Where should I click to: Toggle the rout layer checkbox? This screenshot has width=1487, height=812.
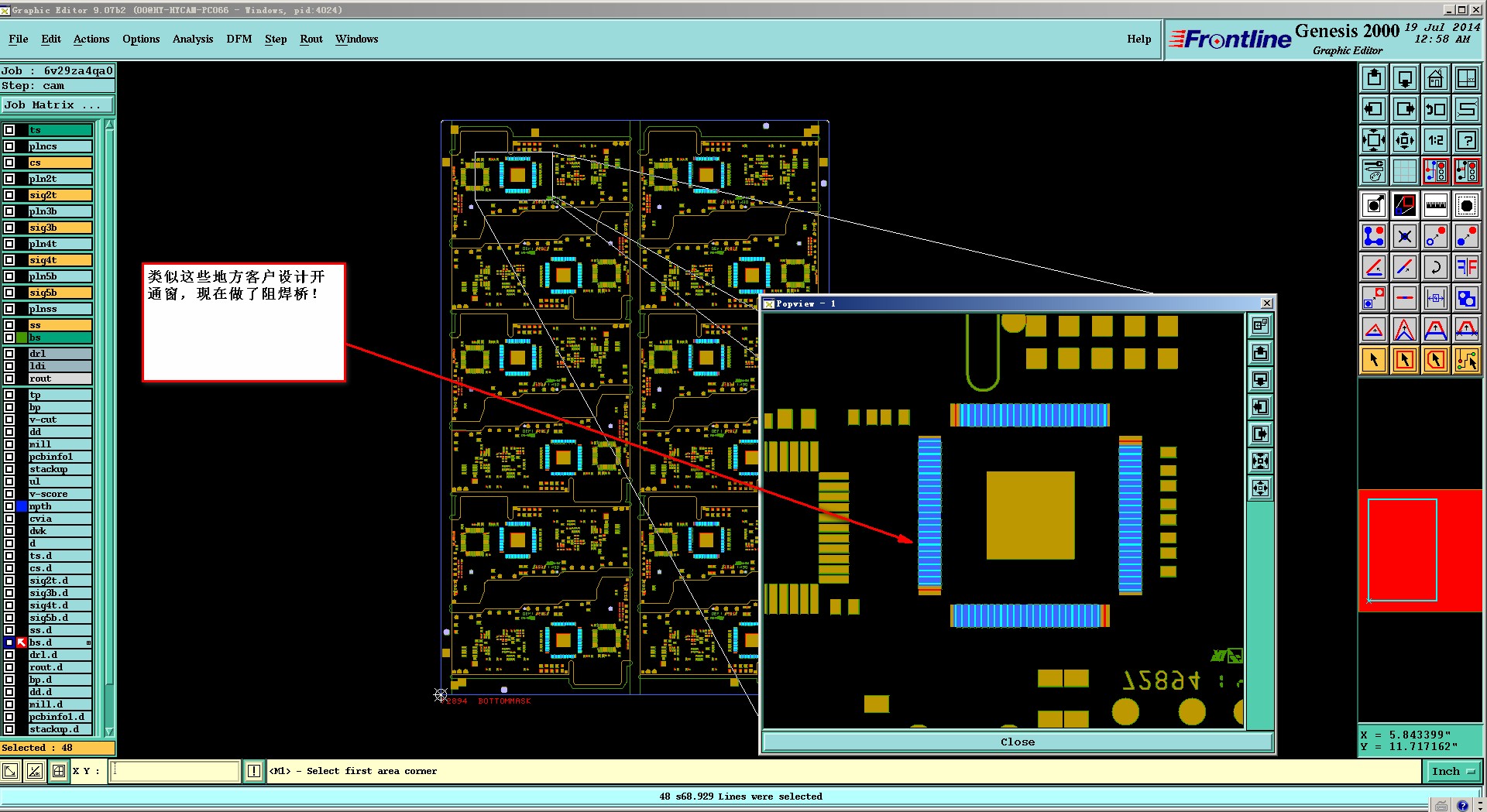[9, 379]
